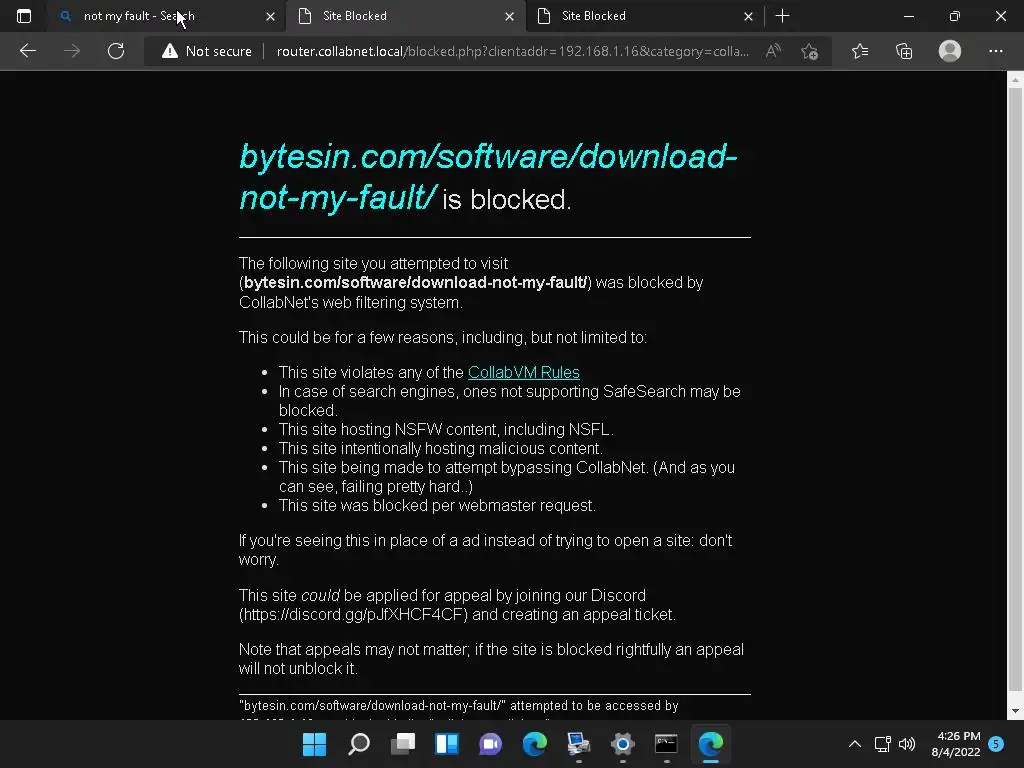Image resolution: width=1024 pixels, height=768 pixels.
Task: Open taskbar Search
Action: click(359, 744)
